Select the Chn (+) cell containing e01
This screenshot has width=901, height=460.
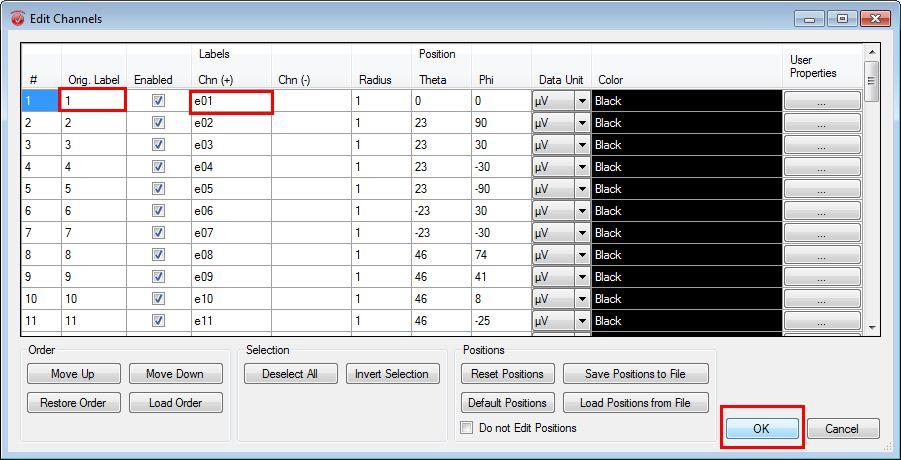click(x=231, y=101)
